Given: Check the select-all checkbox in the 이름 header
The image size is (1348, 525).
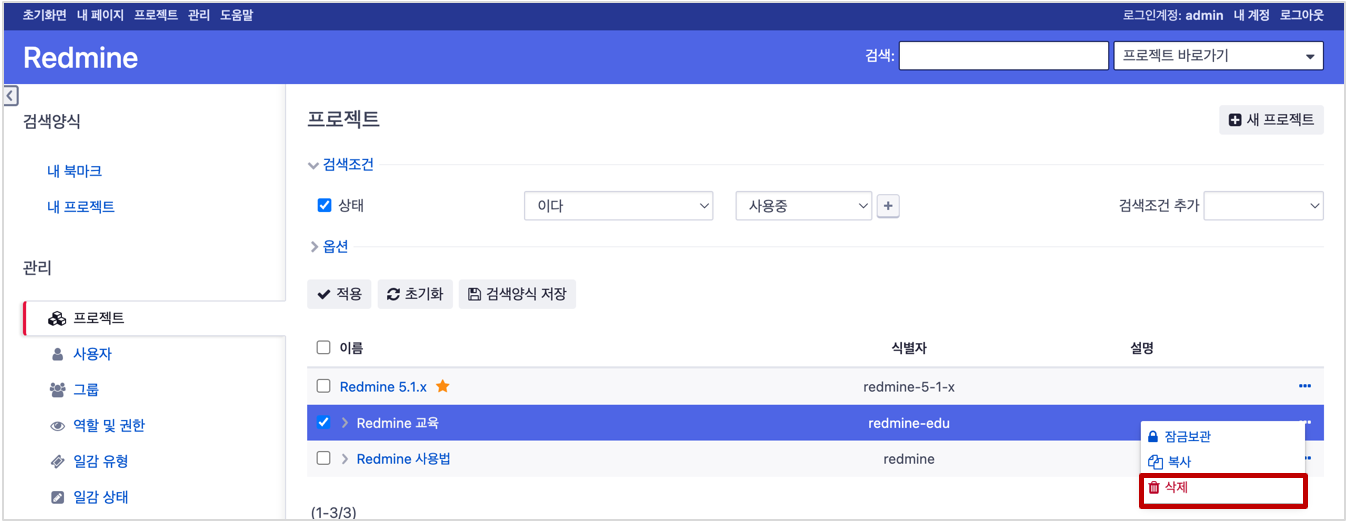Looking at the screenshot, I should tap(323, 348).
